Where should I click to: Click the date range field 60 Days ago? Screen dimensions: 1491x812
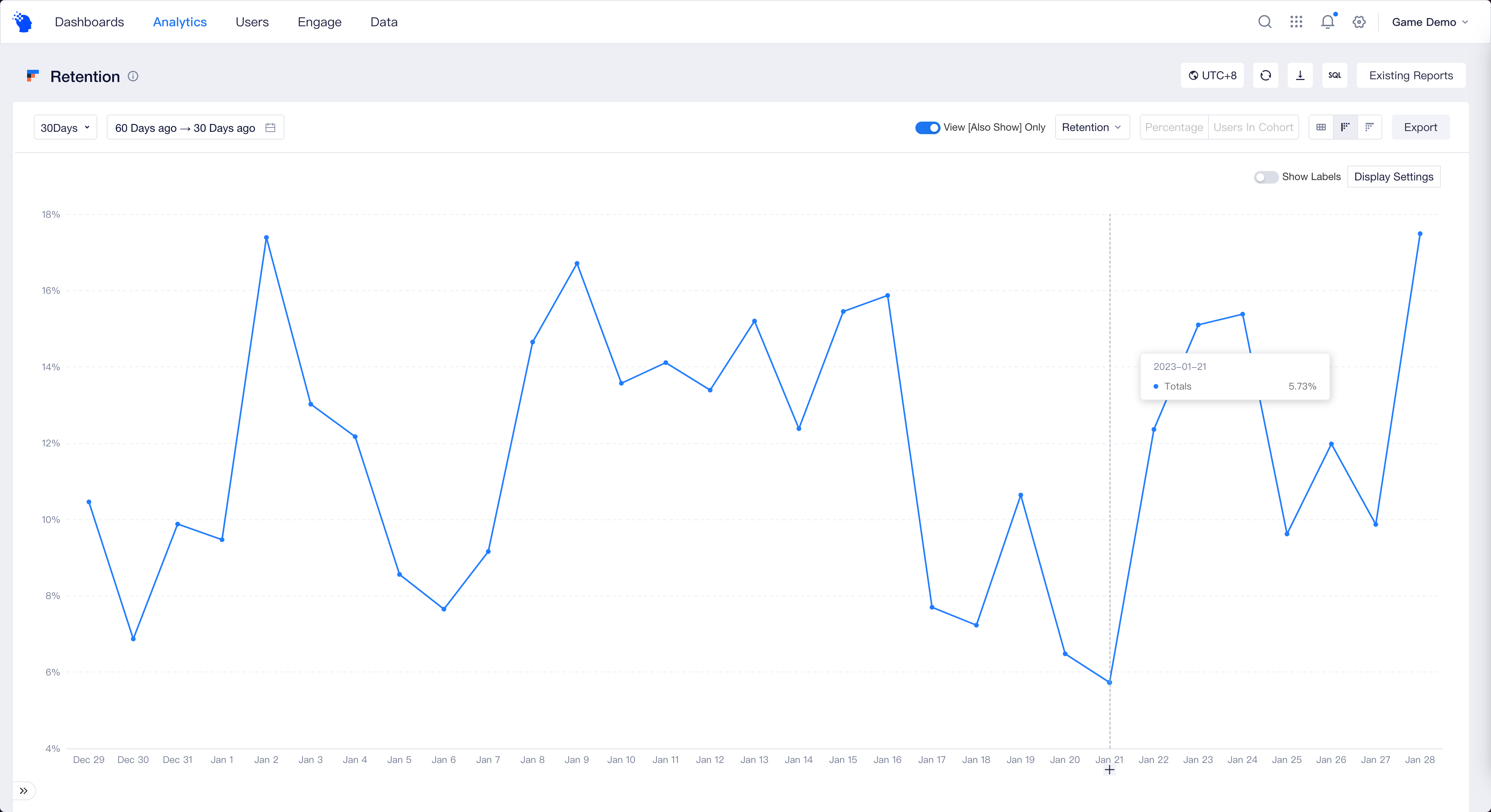point(195,127)
